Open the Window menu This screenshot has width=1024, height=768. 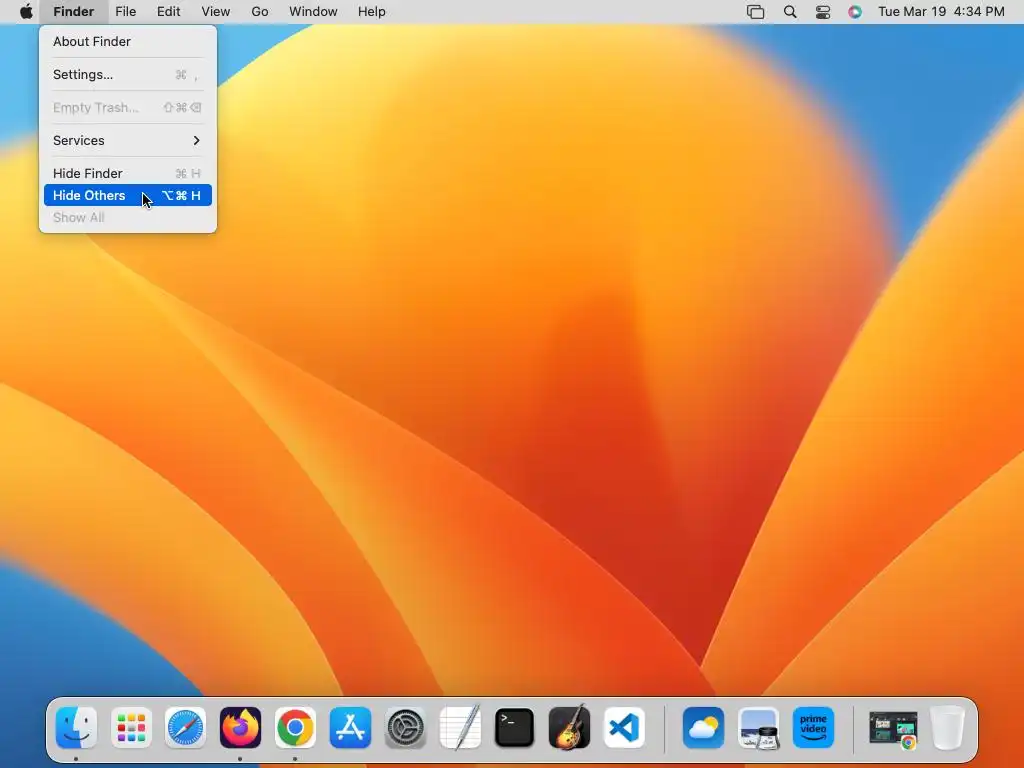(x=313, y=12)
